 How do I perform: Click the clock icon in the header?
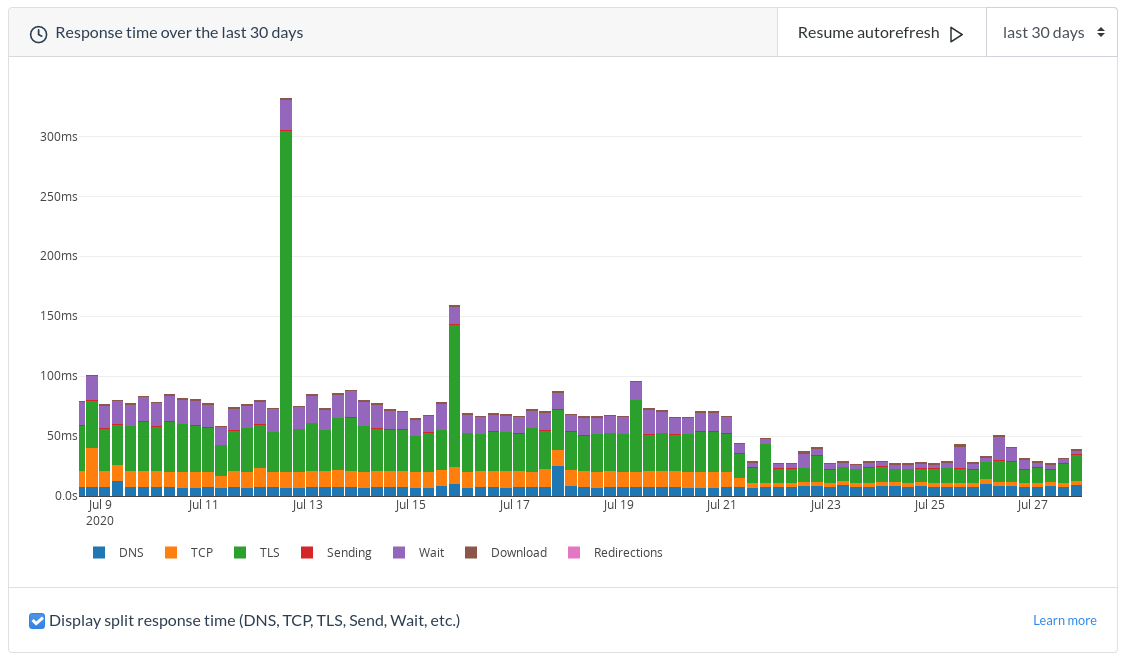coord(37,32)
